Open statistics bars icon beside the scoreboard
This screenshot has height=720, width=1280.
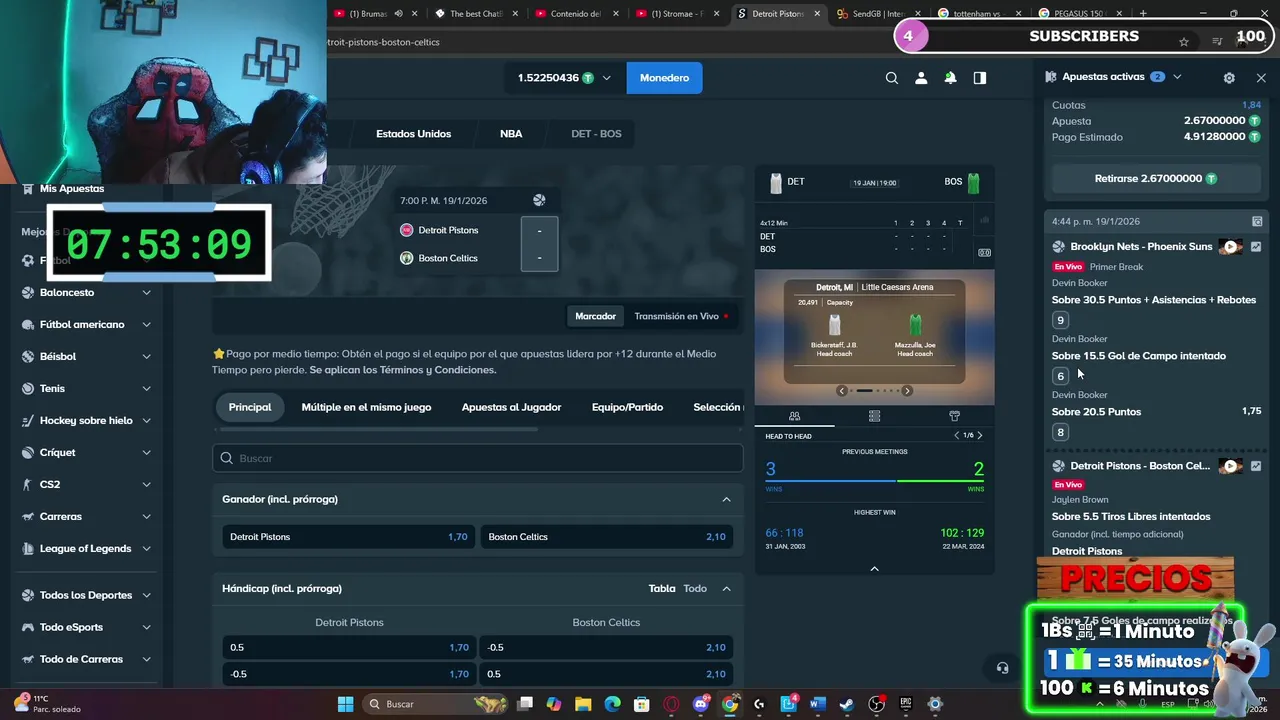pos(984,220)
